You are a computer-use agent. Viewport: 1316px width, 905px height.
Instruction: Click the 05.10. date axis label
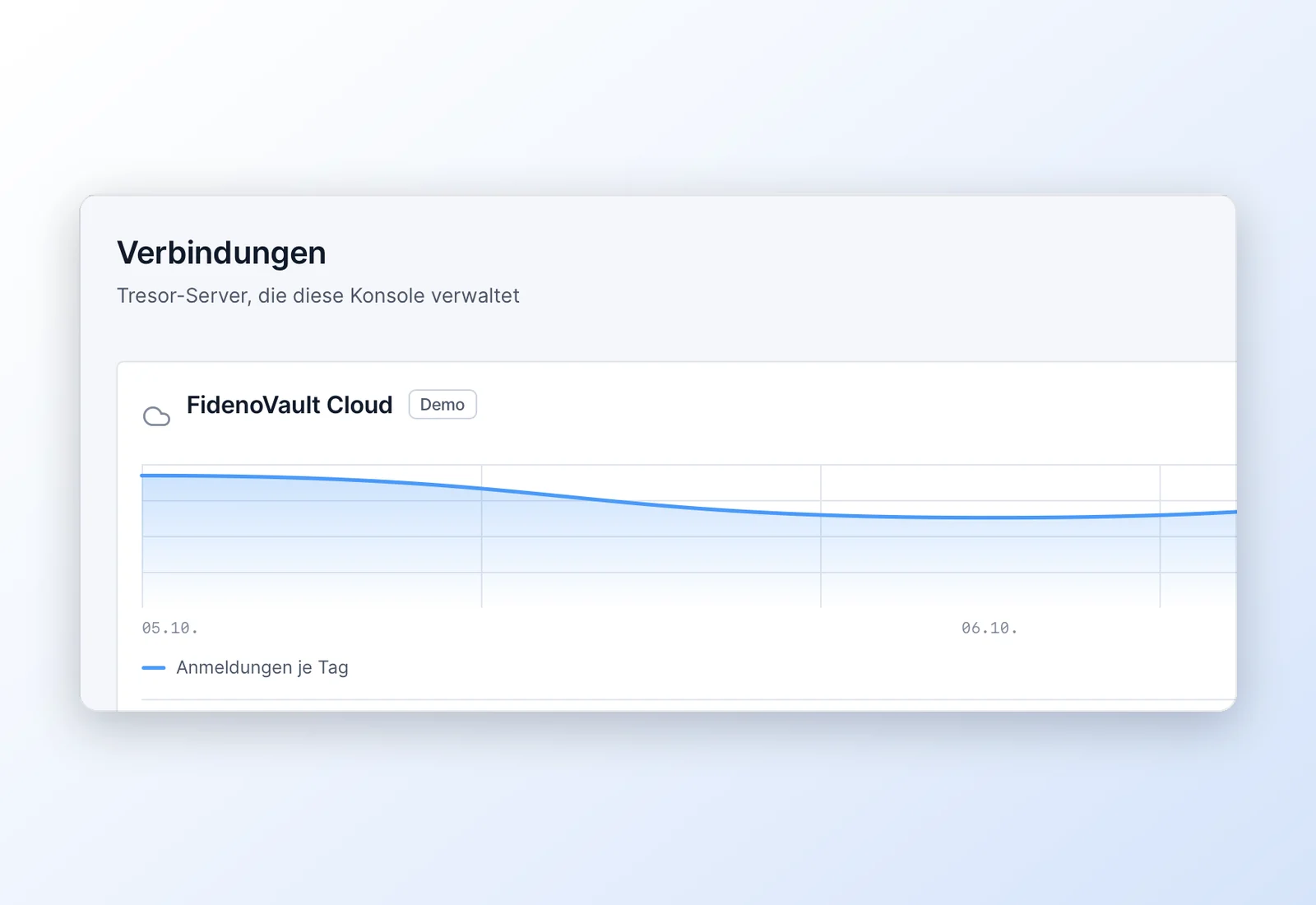pyautogui.click(x=170, y=628)
